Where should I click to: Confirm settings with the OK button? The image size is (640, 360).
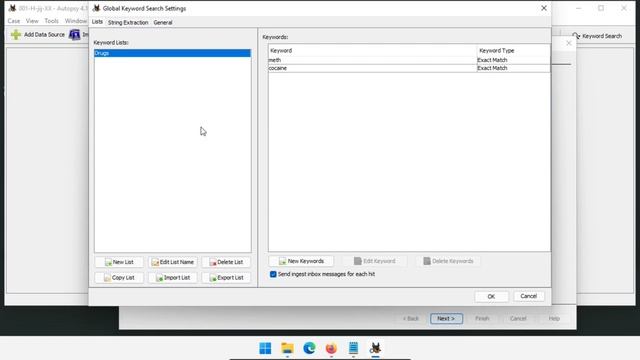pyautogui.click(x=491, y=296)
